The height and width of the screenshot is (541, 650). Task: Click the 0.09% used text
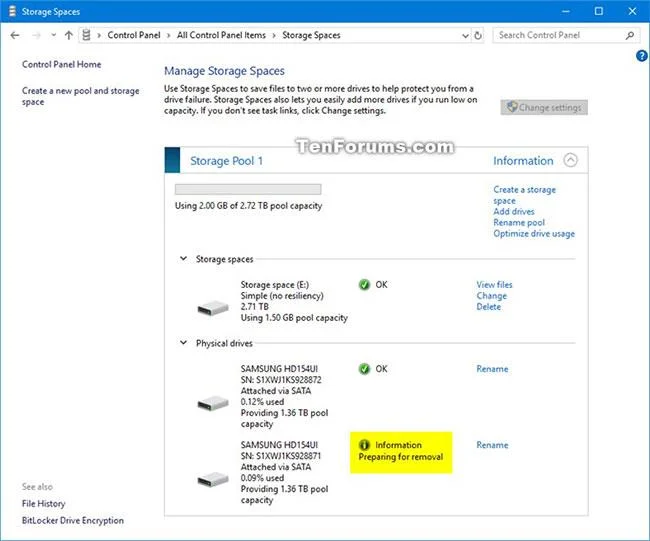pos(262,478)
